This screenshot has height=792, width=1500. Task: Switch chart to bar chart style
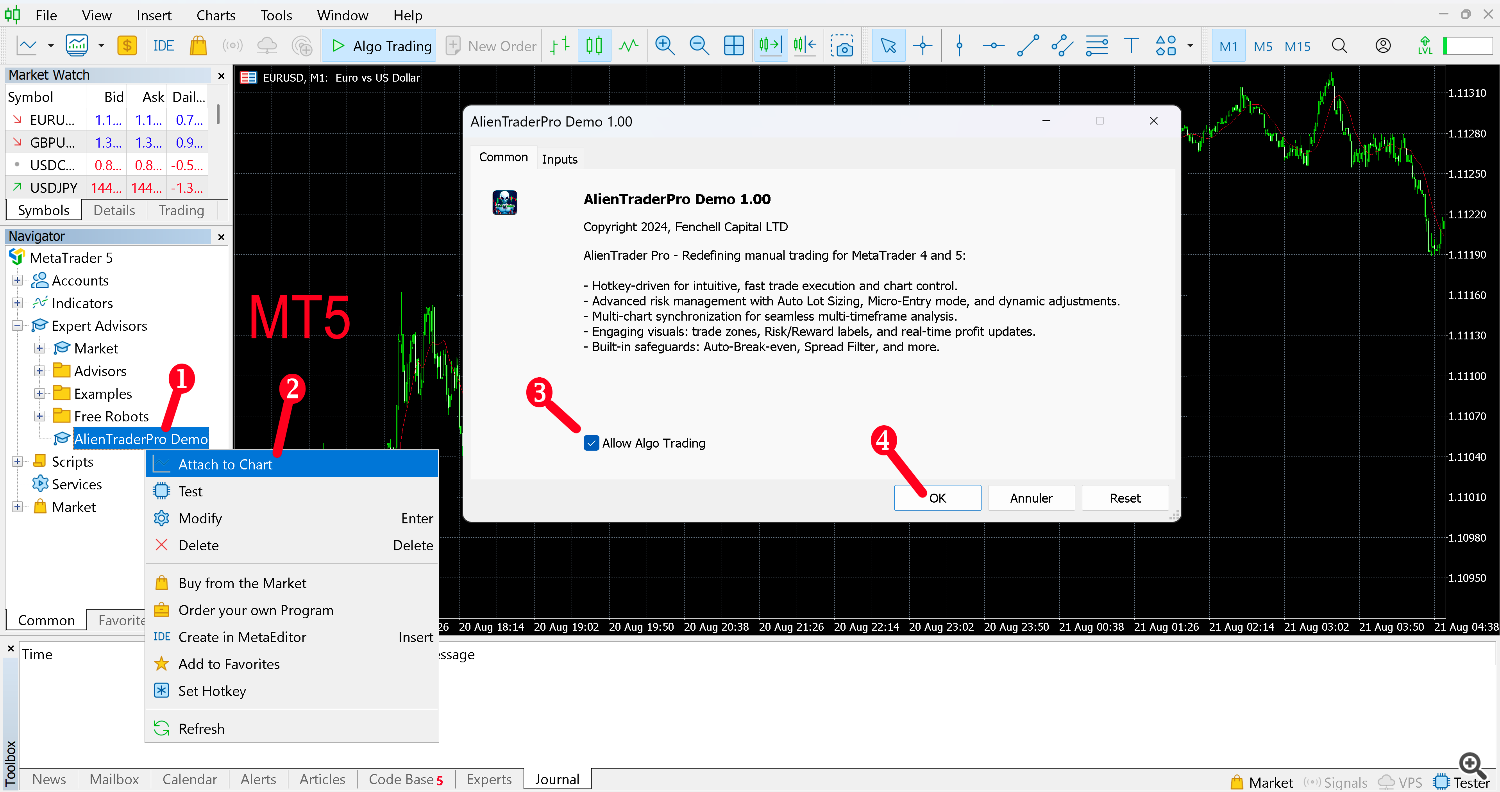tap(560, 45)
